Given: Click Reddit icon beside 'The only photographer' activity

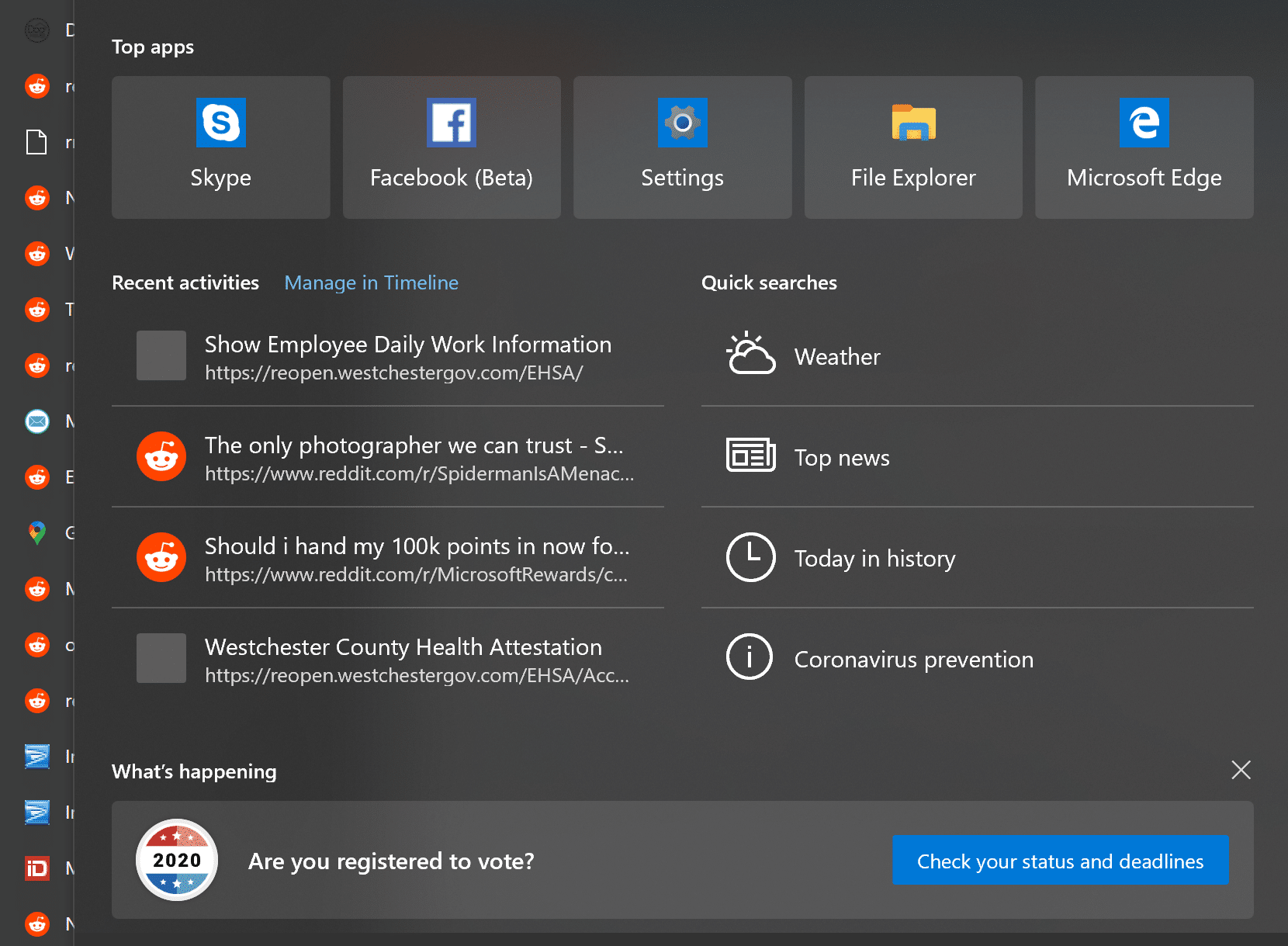Looking at the screenshot, I should point(161,456).
